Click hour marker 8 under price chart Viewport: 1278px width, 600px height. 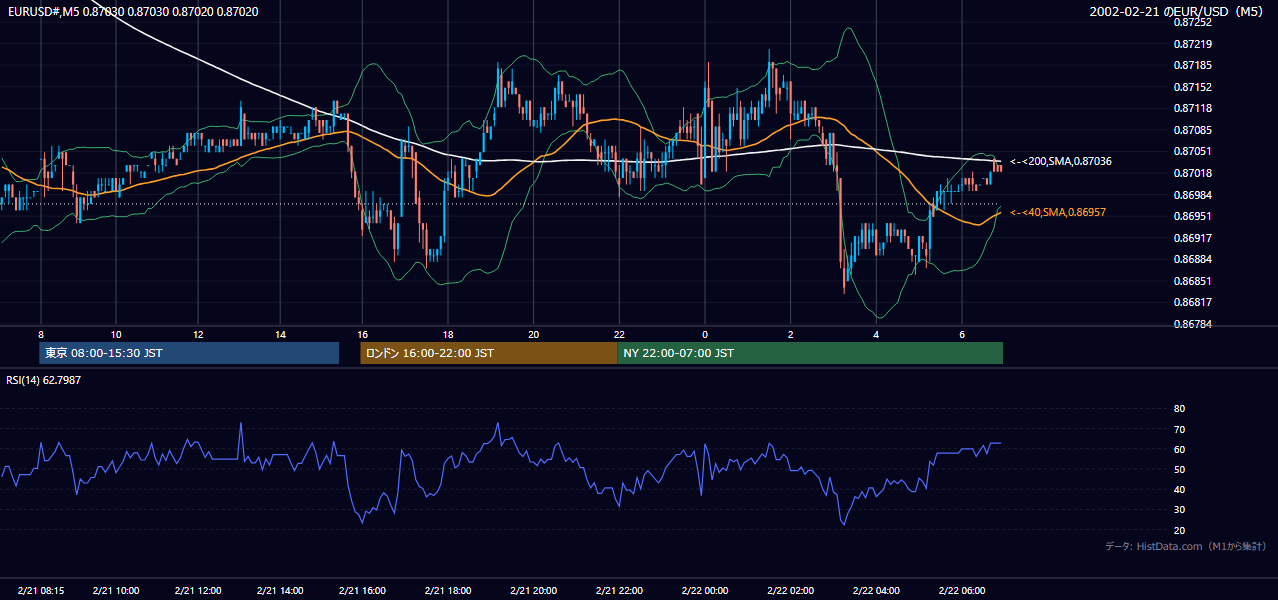[41, 334]
